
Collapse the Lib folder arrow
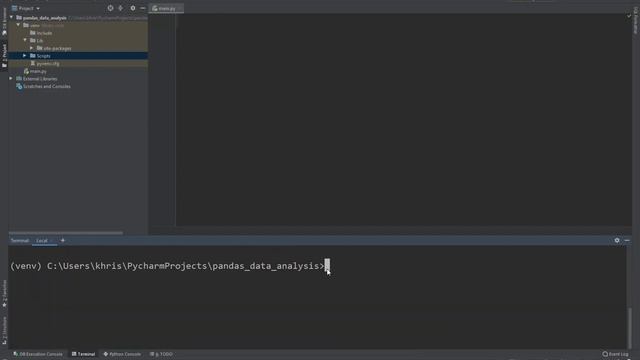click(x=25, y=40)
